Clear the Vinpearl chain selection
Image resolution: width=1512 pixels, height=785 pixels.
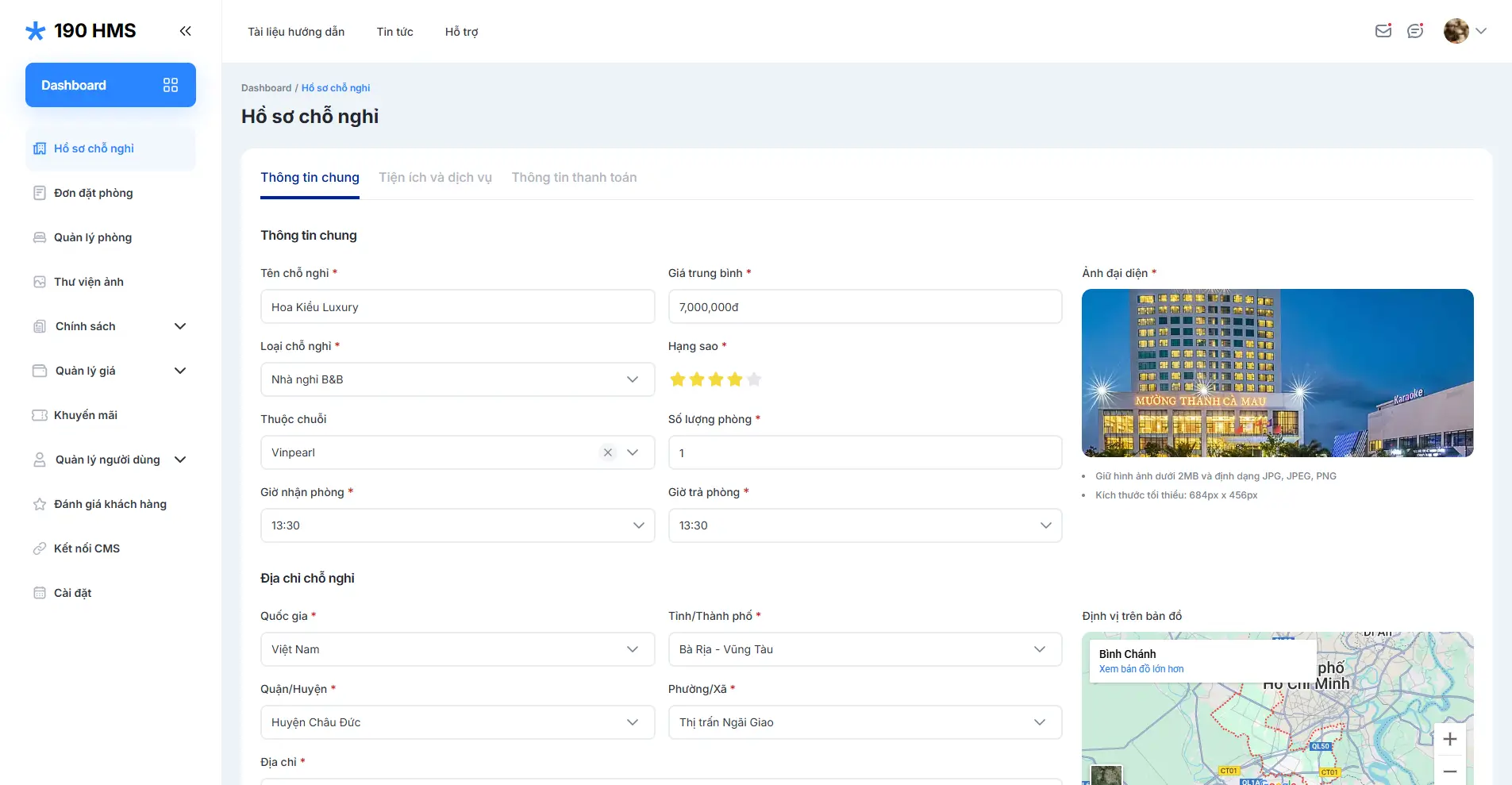607,452
